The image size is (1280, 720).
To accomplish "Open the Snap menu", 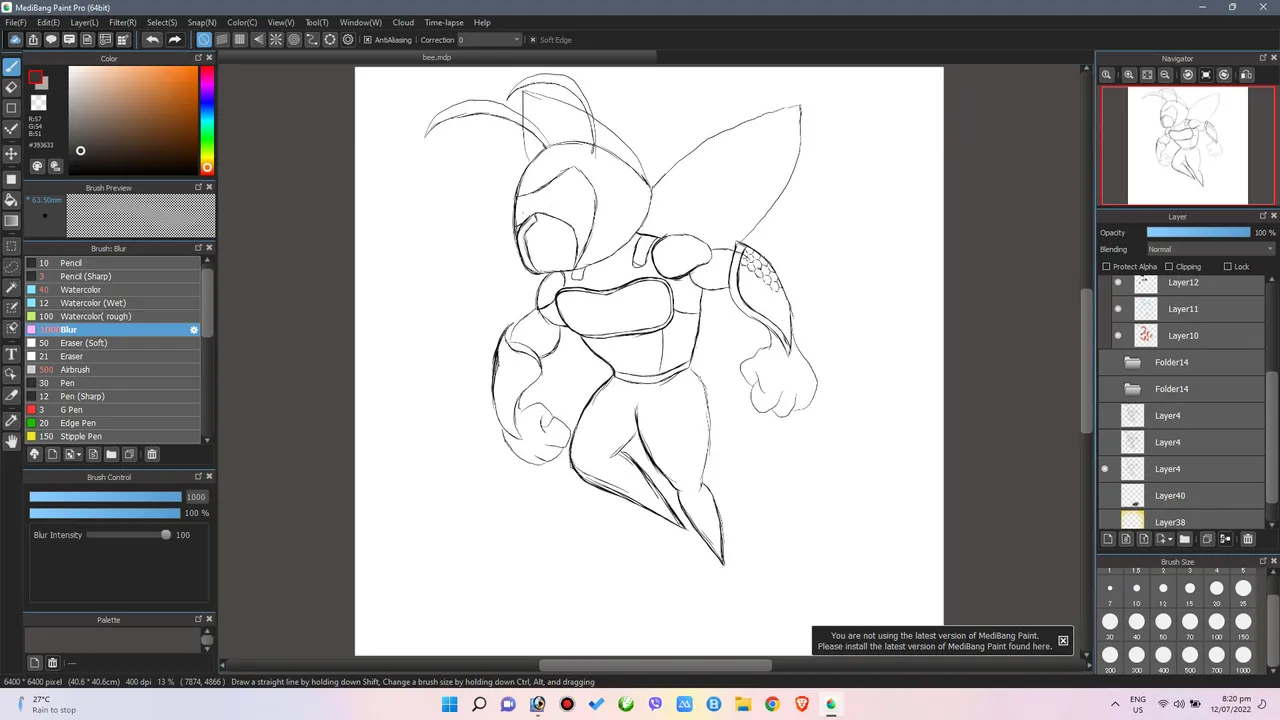I will tap(202, 22).
